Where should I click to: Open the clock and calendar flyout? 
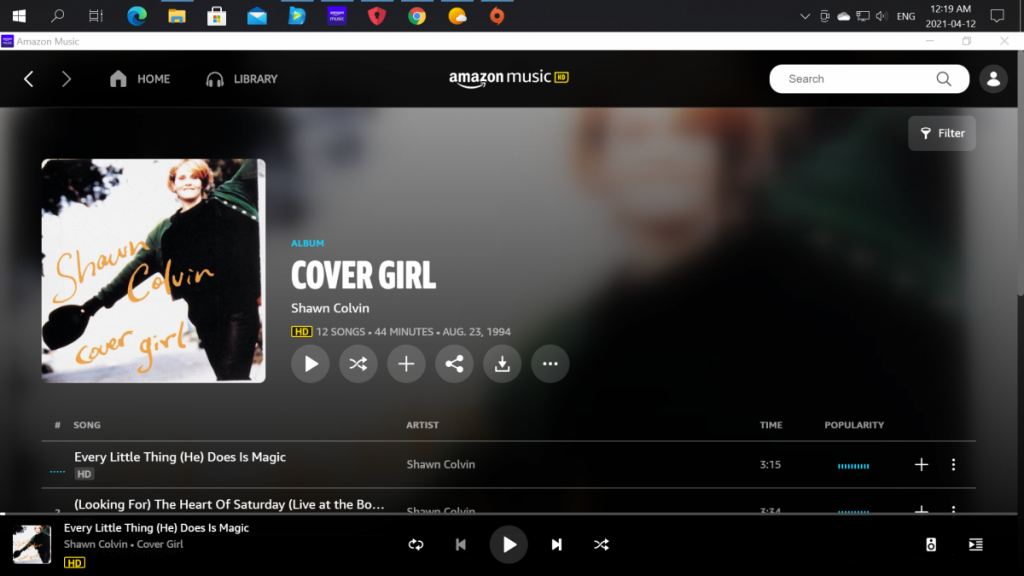[950, 16]
